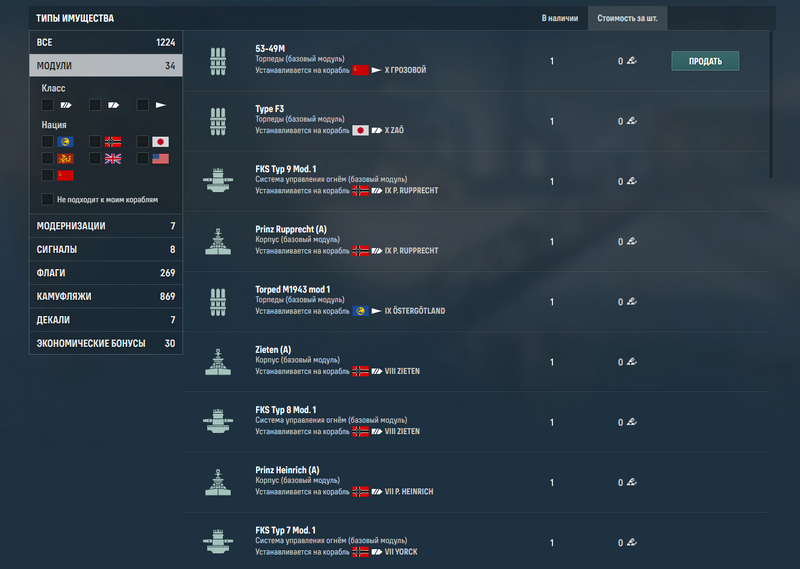Click the silver currency icon in Type F3 row

632,121
